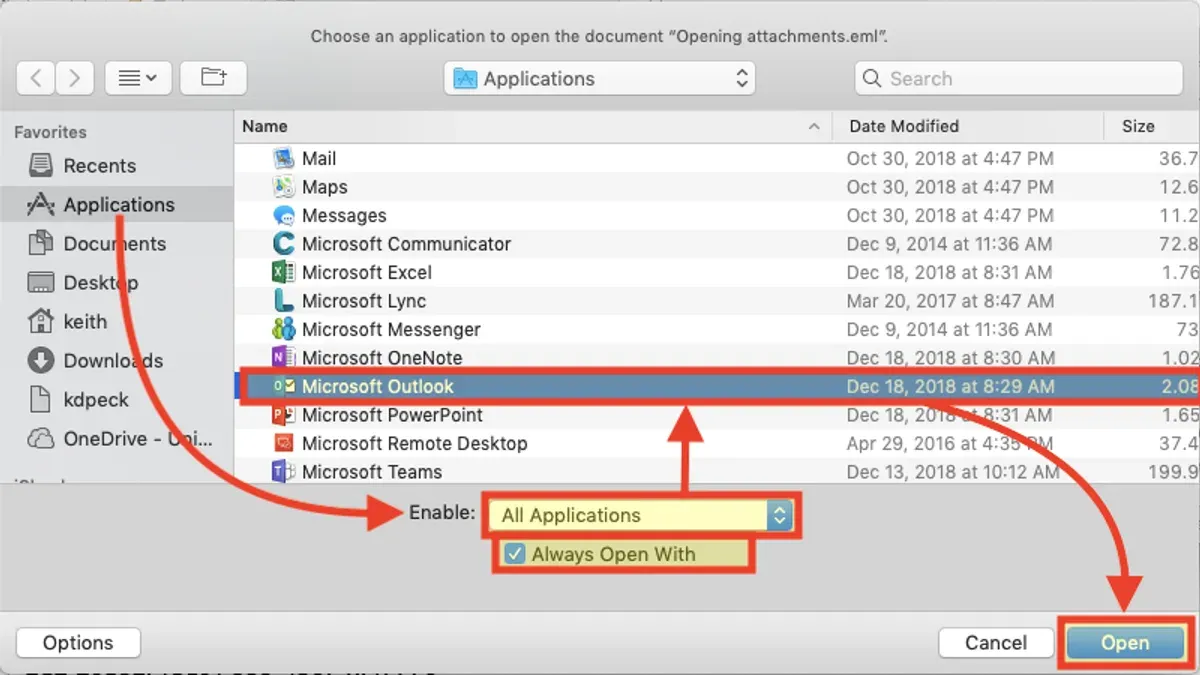Cancel the application chooser dialog
1200x675 pixels.
(x=995, y=643)
